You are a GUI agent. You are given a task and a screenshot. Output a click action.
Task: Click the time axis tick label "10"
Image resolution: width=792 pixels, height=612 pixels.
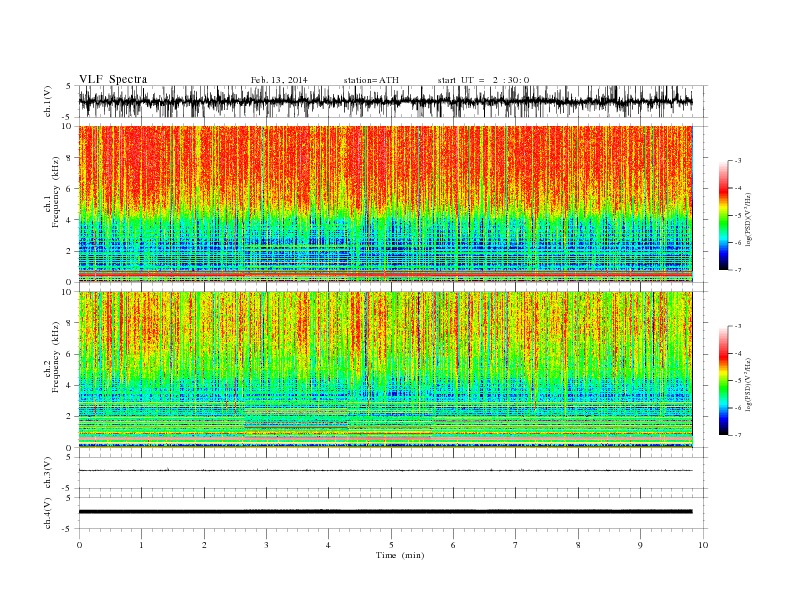pos(703,545)
